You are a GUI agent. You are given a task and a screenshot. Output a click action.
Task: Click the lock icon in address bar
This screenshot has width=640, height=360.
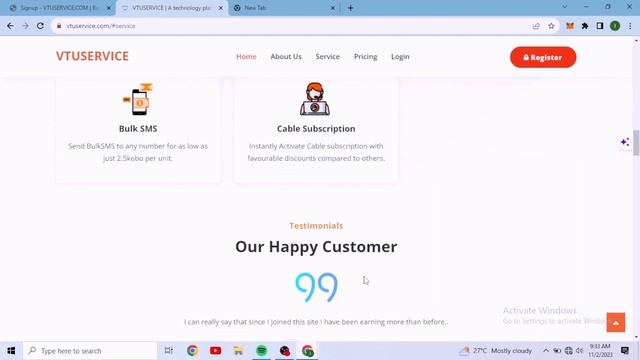point(59,26)
